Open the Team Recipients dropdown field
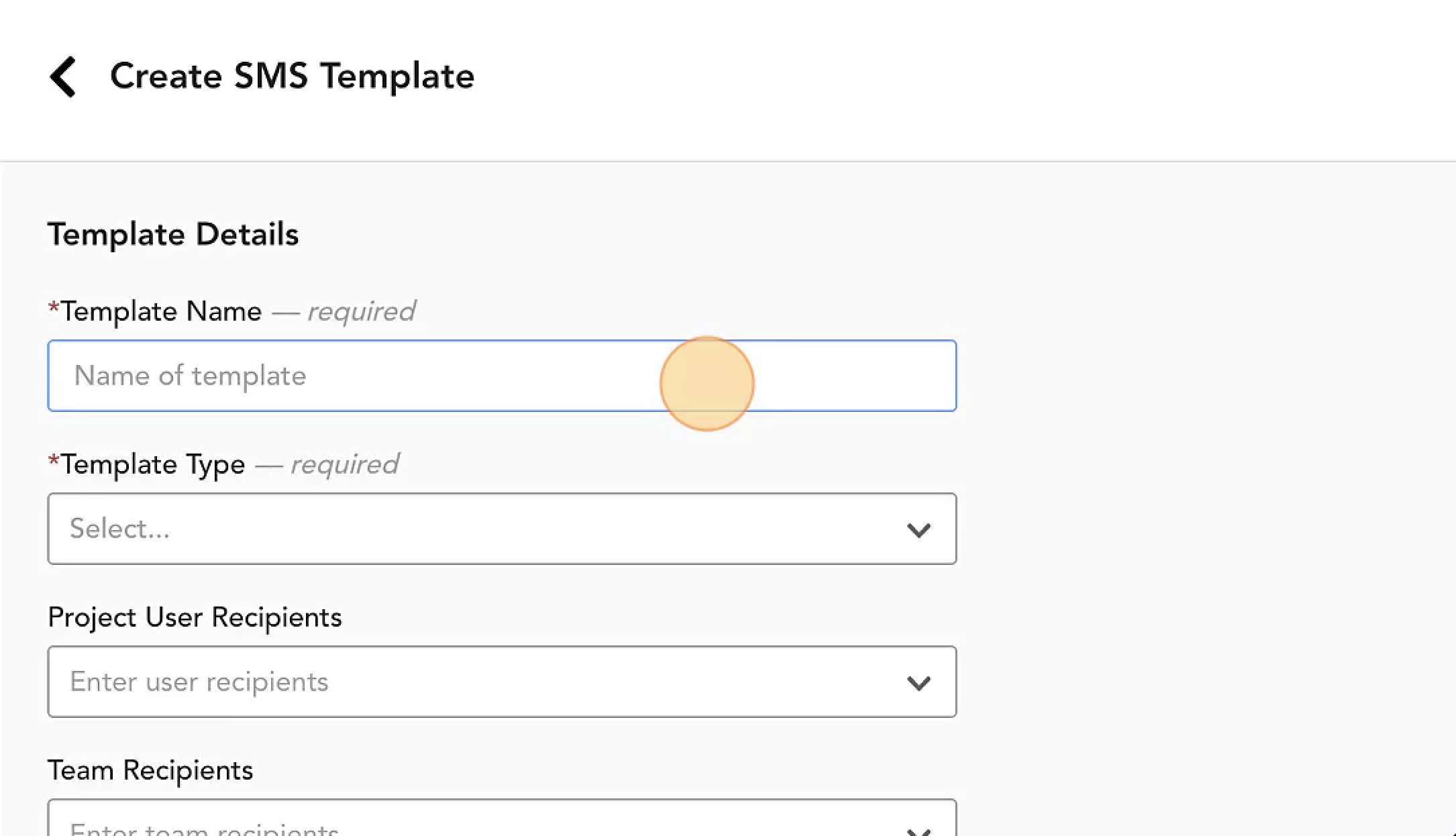Screen dimensions: 1456x836 502,818
